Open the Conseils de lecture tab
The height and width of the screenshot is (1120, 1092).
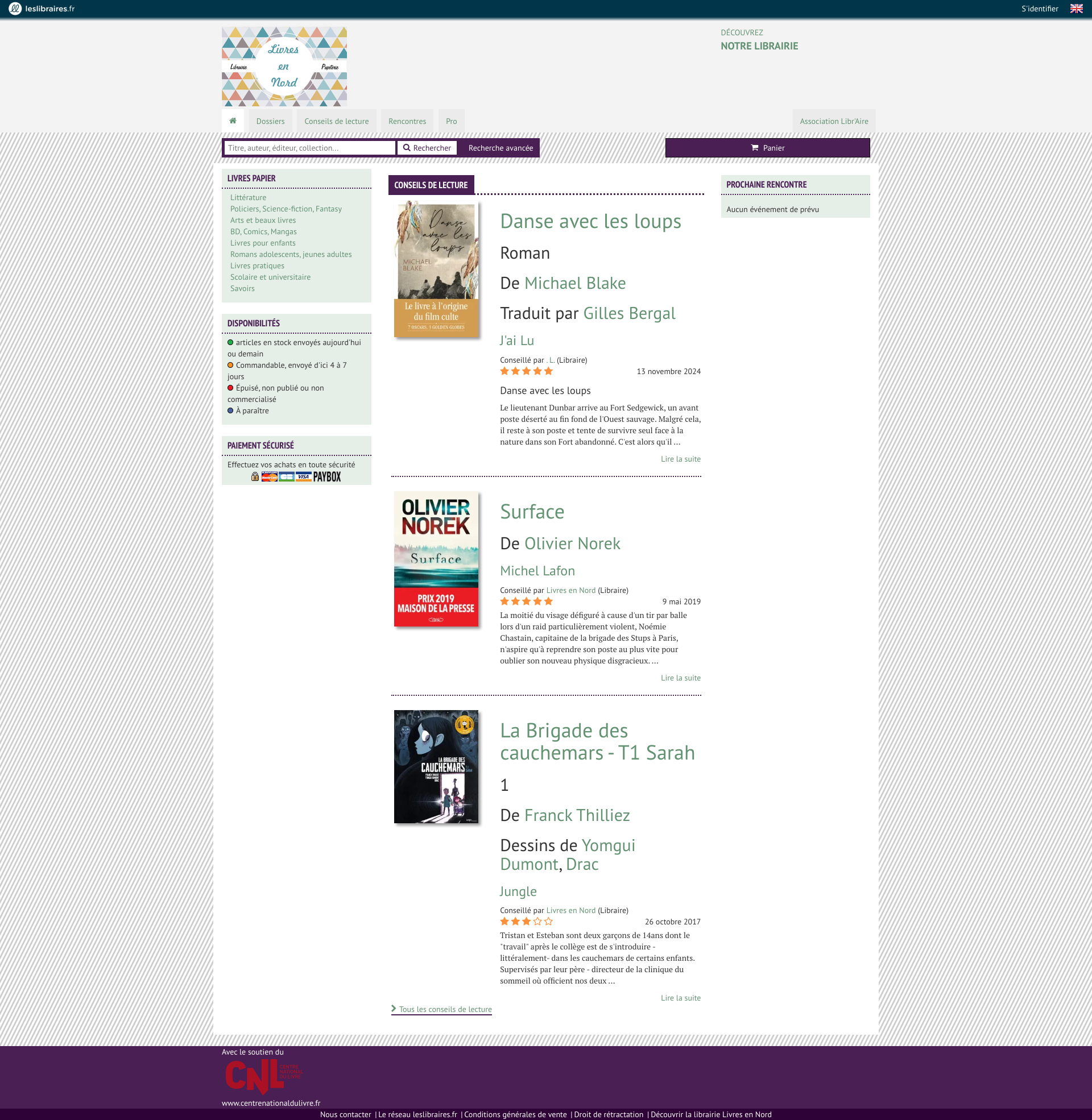[337, 121]
